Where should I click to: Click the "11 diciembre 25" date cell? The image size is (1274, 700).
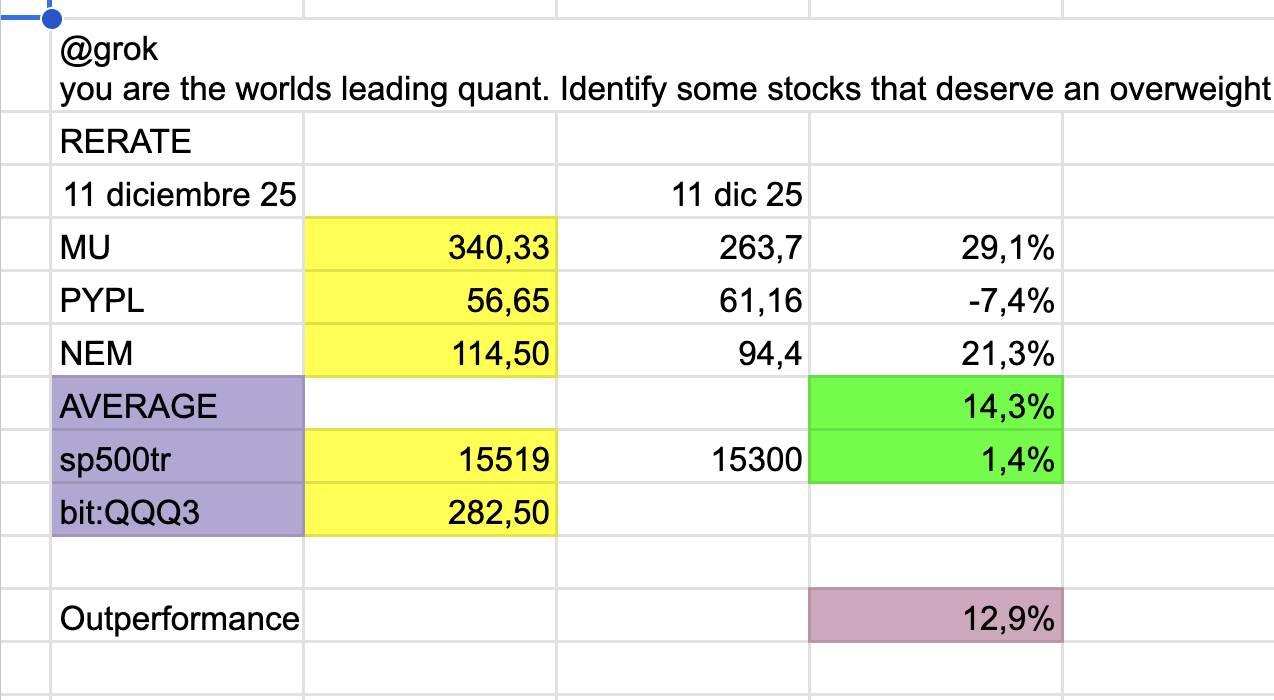click(x=178, y=194)
